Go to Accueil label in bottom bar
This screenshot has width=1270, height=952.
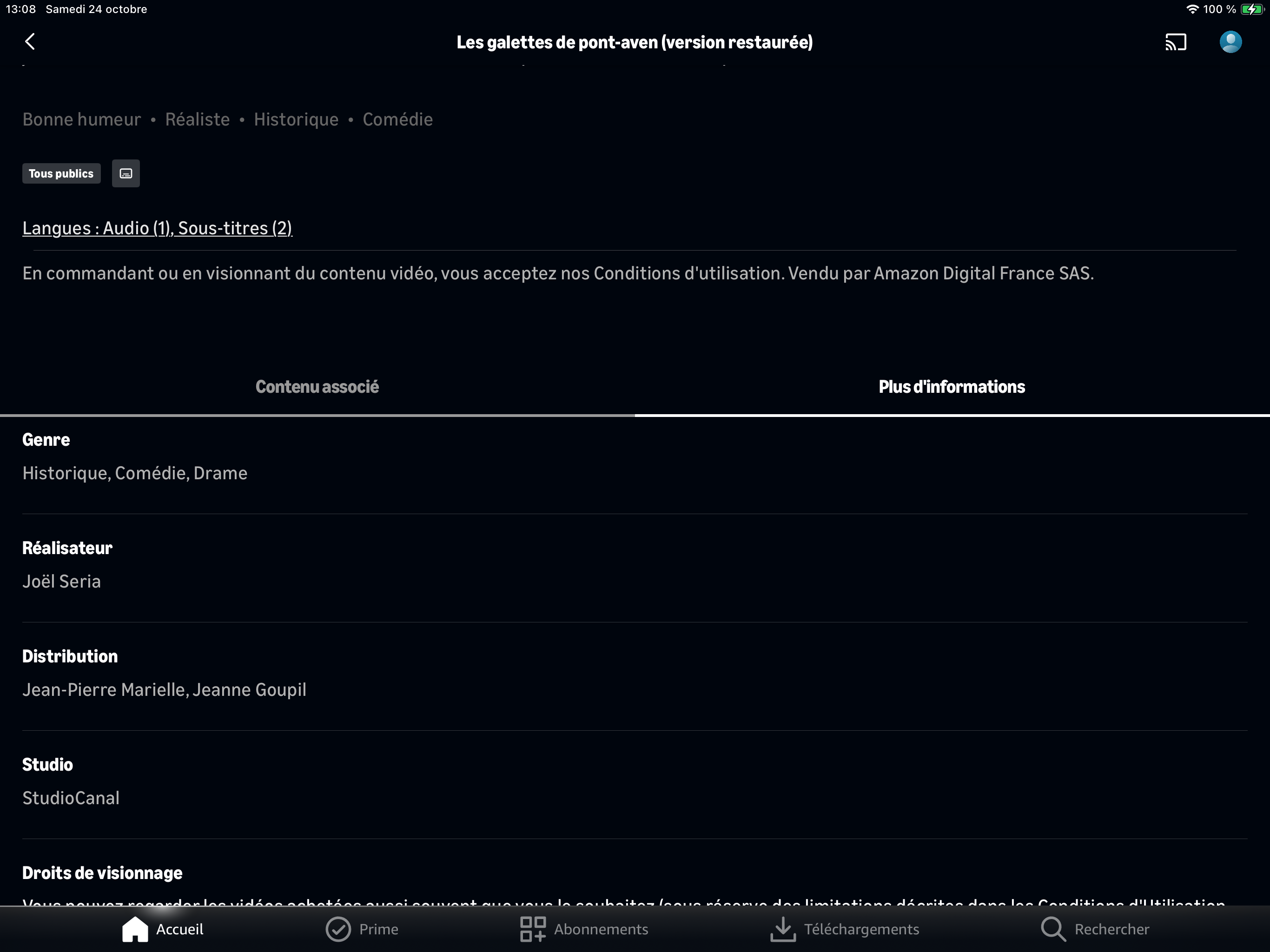[x=180, y=929]
